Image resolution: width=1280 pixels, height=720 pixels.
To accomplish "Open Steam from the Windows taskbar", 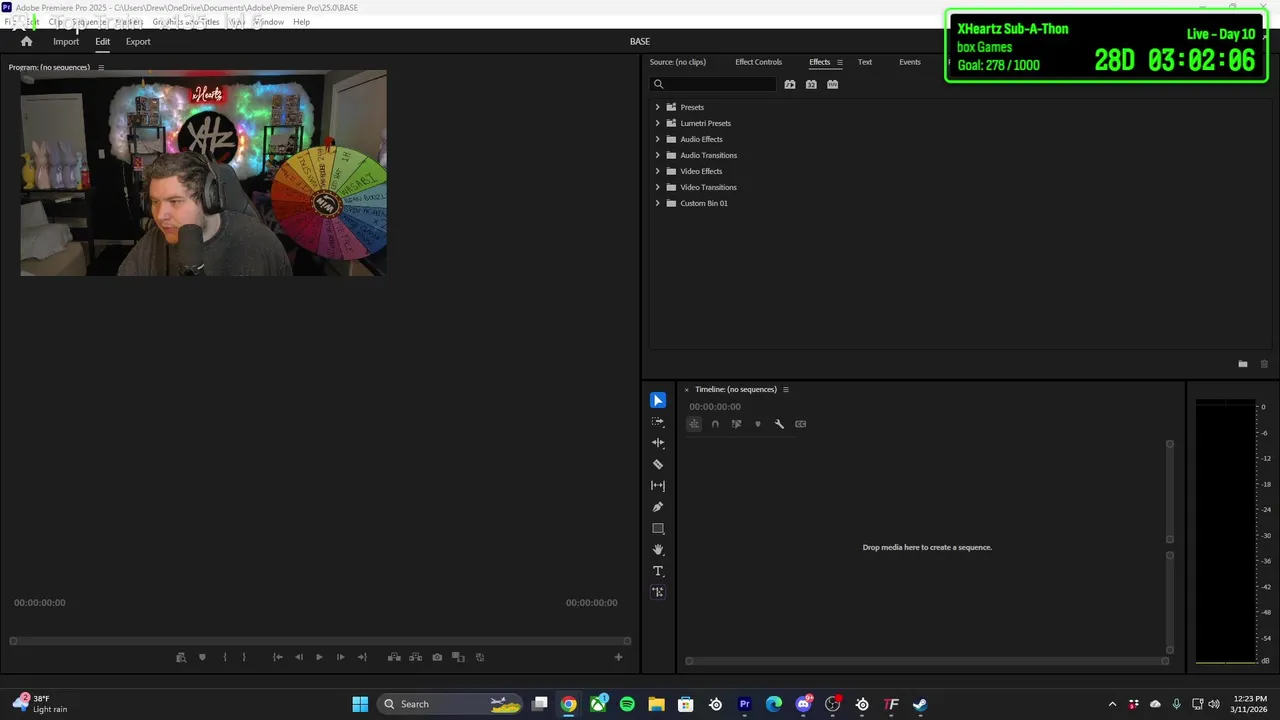I will click(x=920, y=704).
